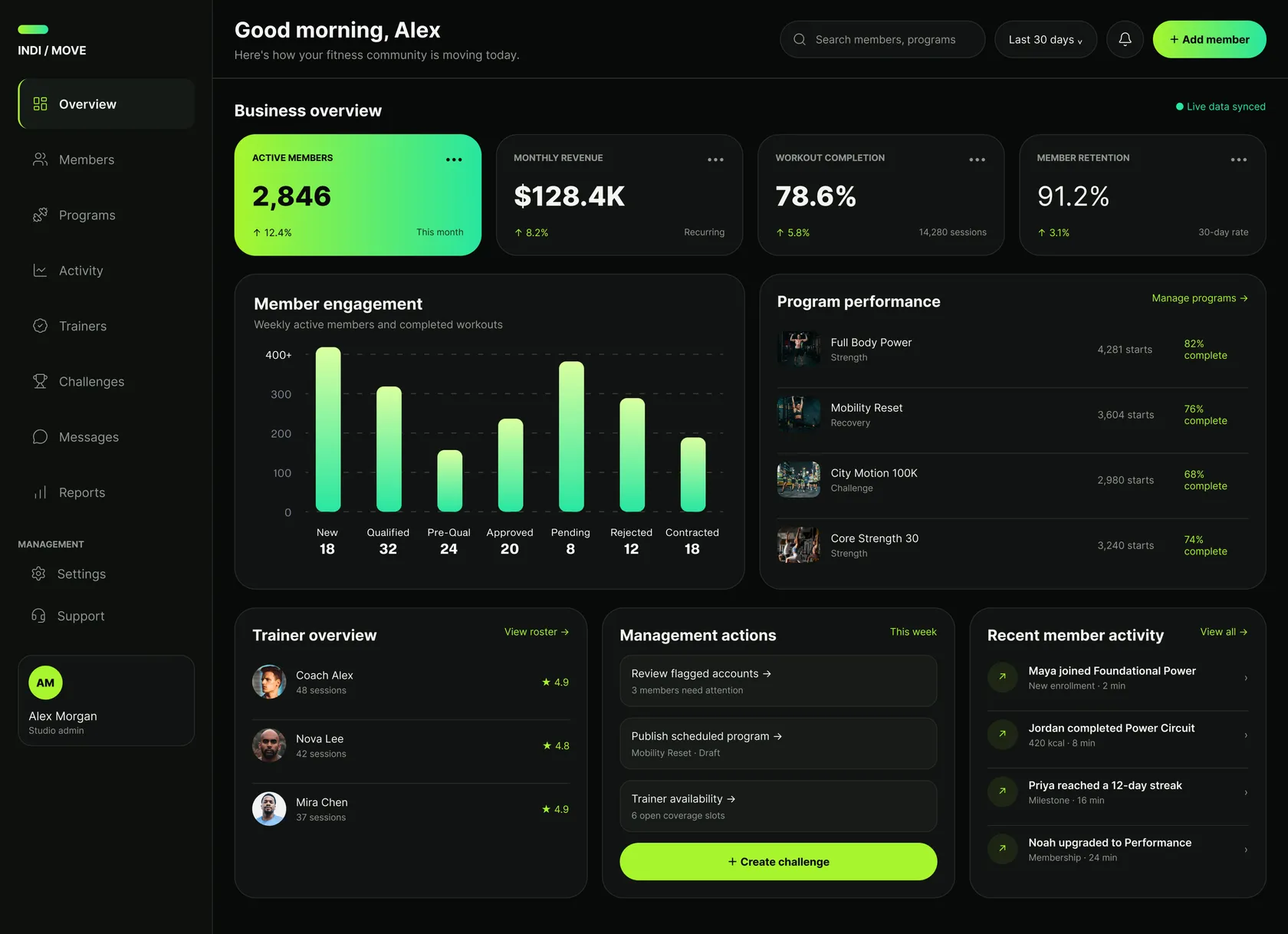1288x934 pixels.
Task: Expand Jordan completed Power Circuit chevron
Action: coord(1246,735)
